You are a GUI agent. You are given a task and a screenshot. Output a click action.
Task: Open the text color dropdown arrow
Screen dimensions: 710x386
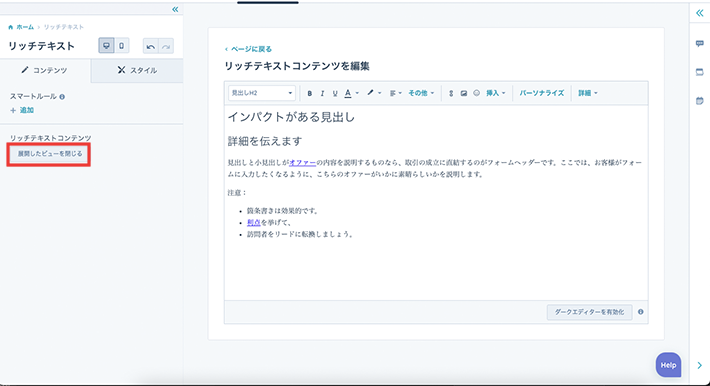357,93
